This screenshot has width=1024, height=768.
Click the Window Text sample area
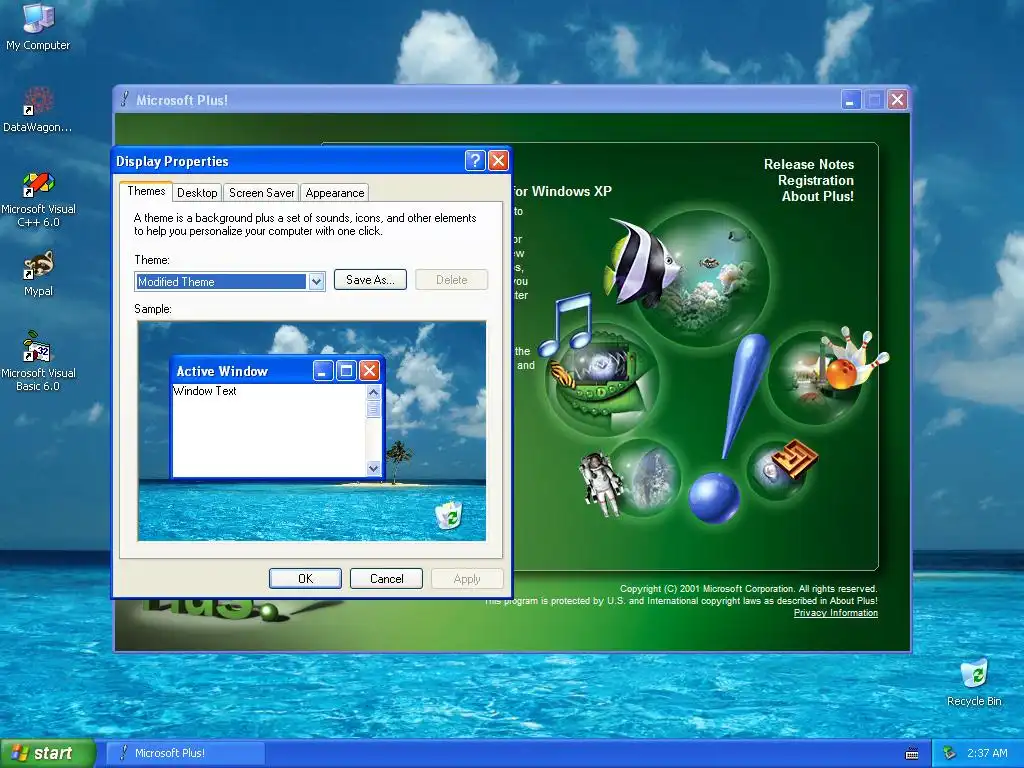point(268,430)
